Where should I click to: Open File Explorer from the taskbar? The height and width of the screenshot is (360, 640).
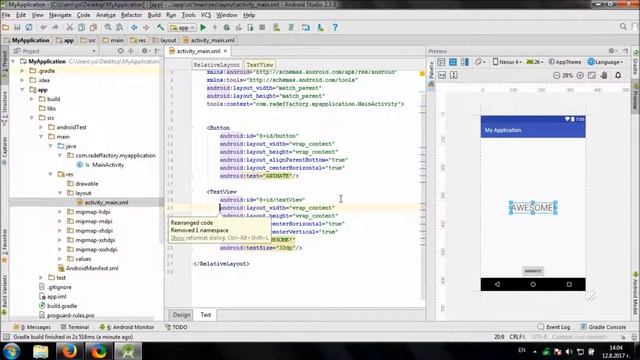pyautogui.click(x=40, y=351)
